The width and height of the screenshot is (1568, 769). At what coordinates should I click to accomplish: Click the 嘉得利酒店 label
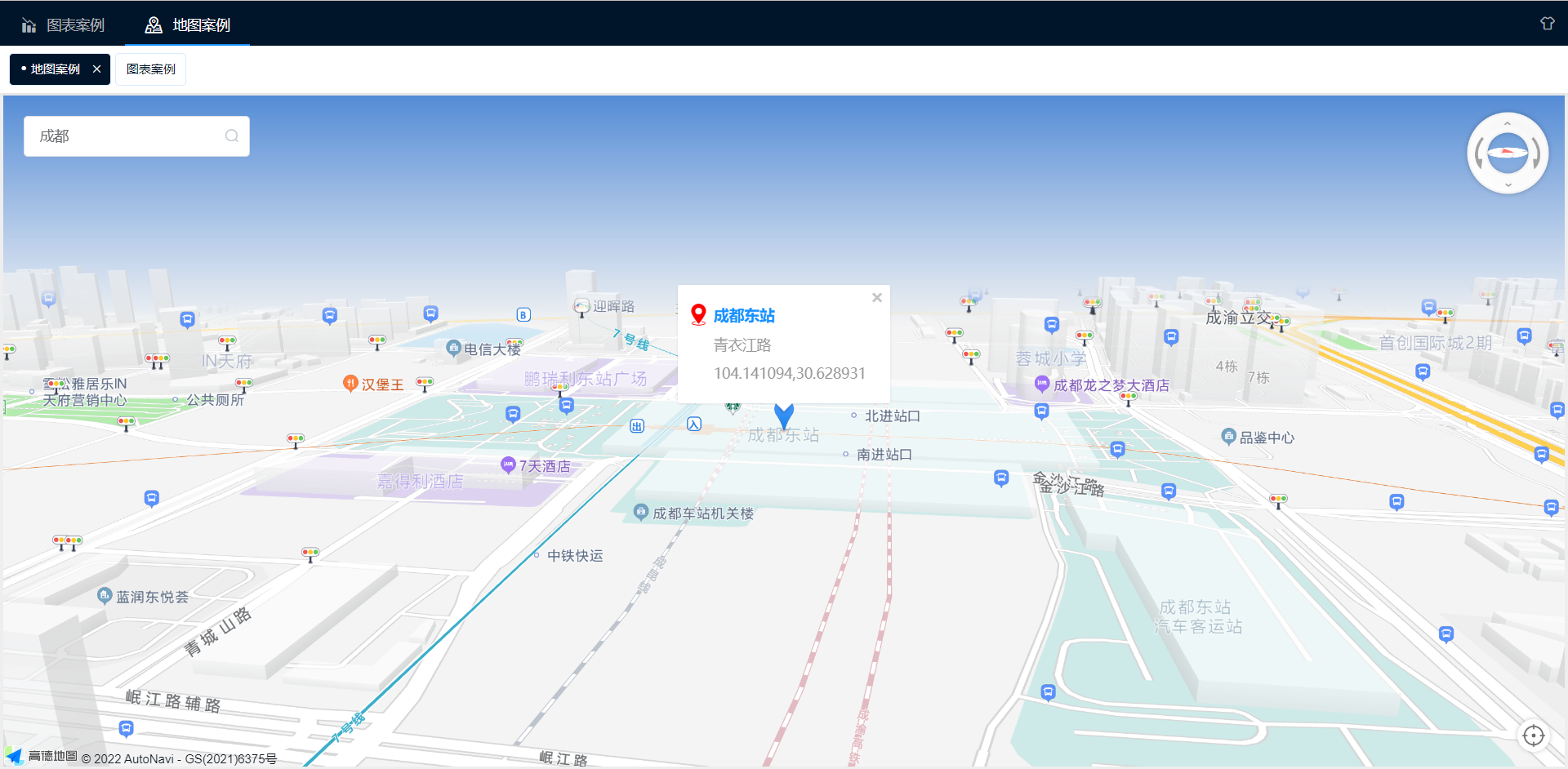click(420, 482)
